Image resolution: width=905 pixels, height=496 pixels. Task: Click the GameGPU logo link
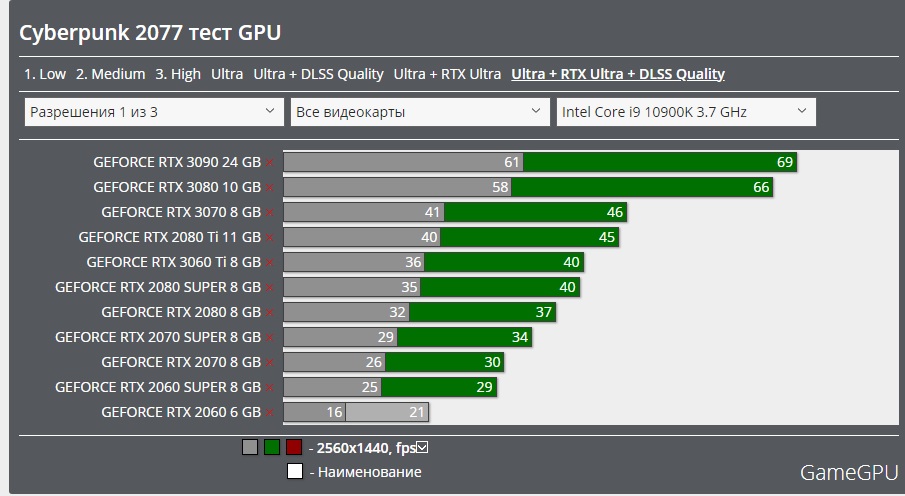pos(846,471)
